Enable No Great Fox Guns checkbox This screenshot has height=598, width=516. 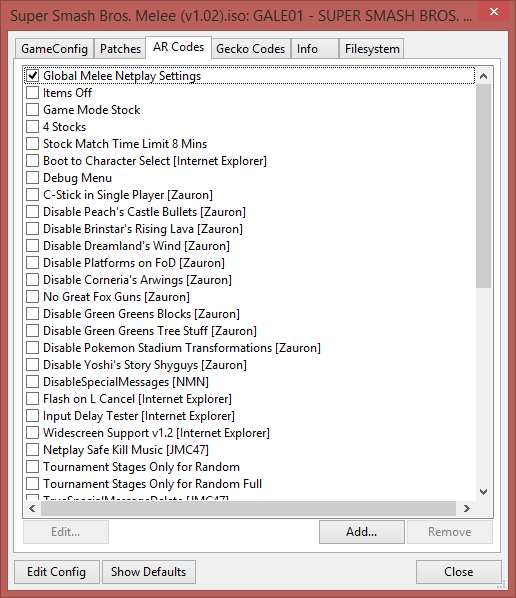32,296
